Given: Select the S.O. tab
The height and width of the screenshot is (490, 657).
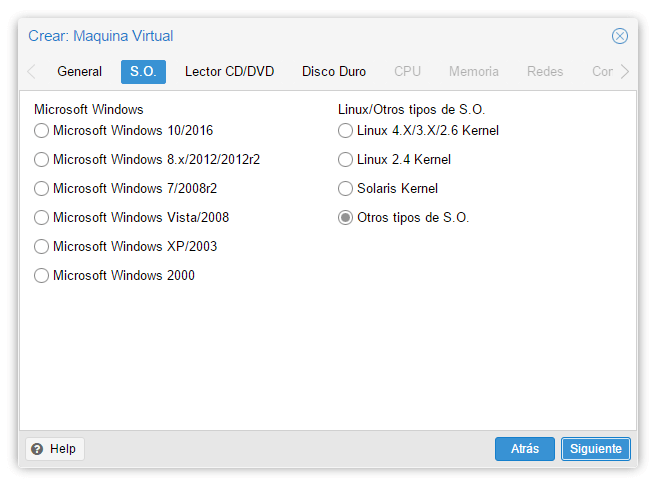Looking at the screenshot, I should 143,72.
